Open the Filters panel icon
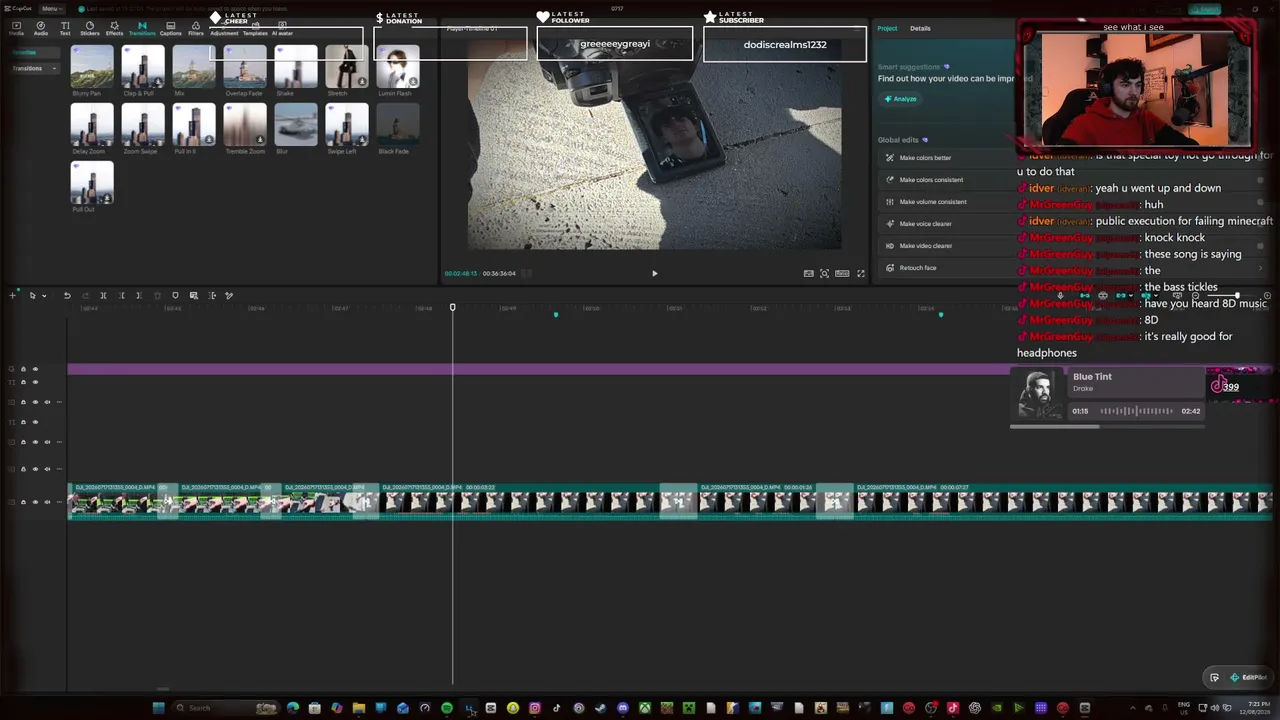The image size is (1280, 720). 196,28
